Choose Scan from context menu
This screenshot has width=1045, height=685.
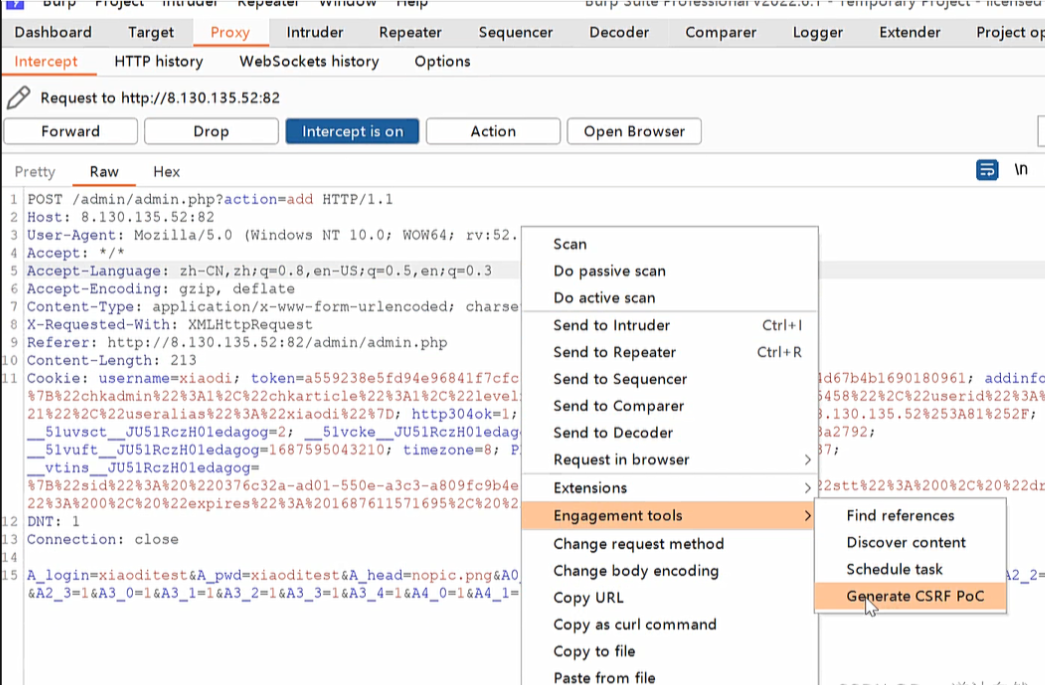[670, 244]
